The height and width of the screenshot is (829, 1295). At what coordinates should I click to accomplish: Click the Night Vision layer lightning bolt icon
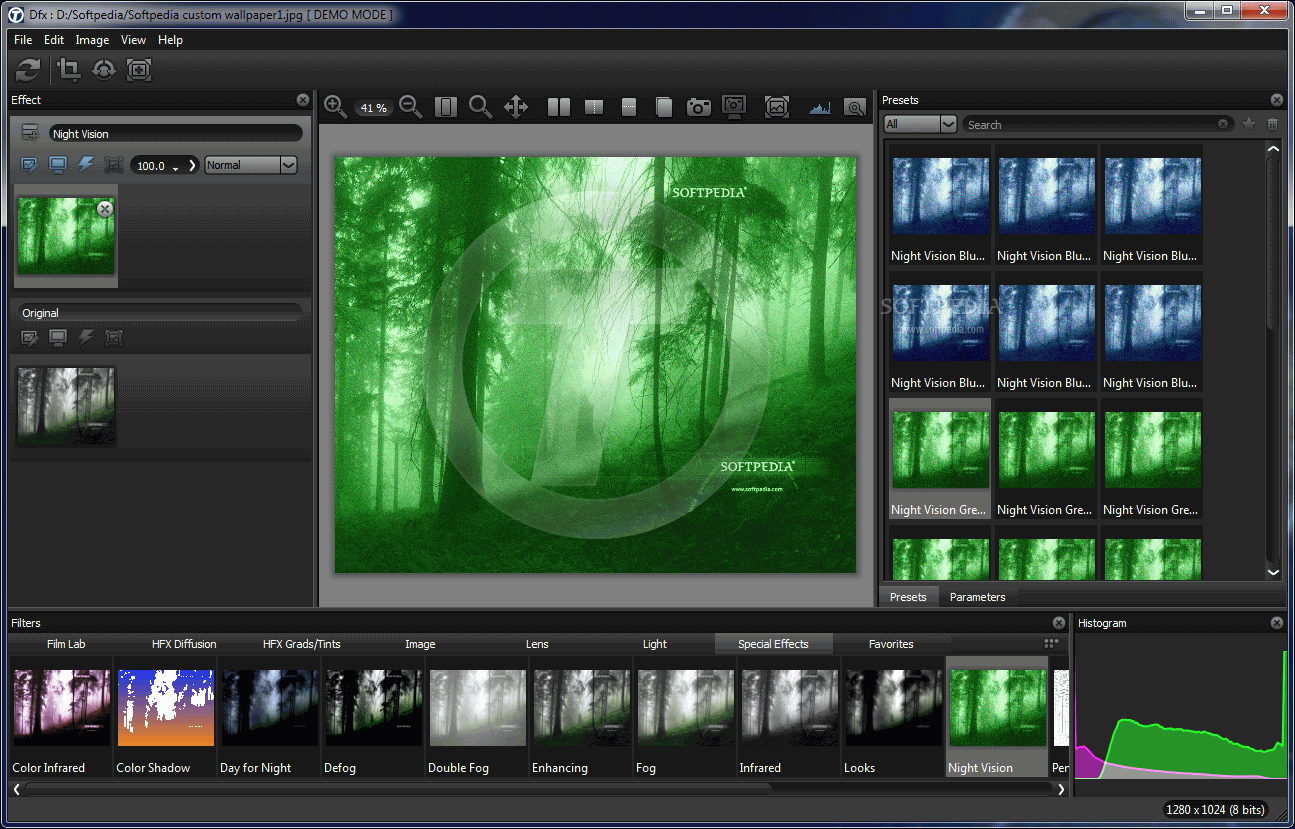click(x=86, y=164)
